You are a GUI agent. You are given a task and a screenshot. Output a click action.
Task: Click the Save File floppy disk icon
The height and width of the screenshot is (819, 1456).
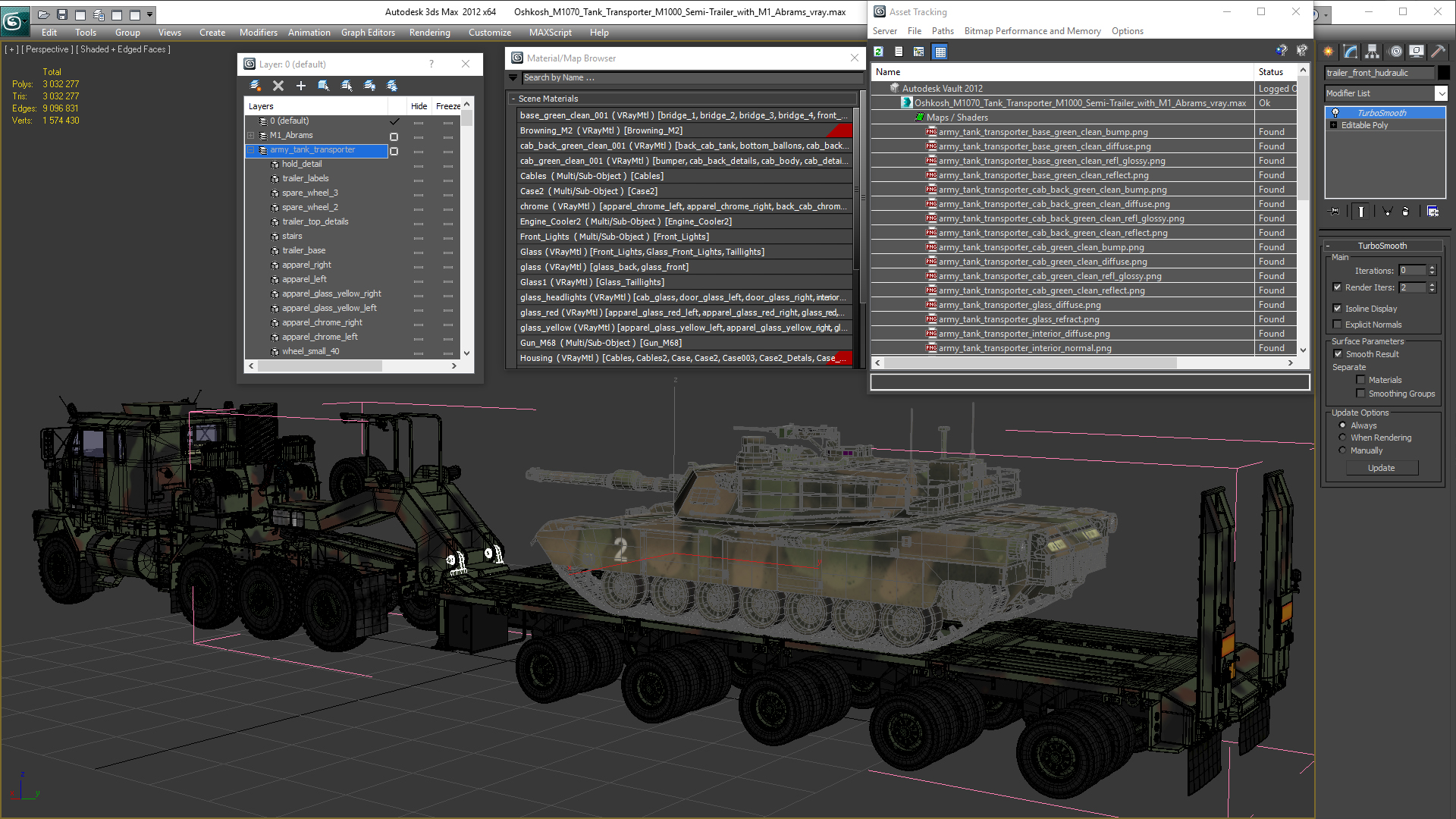tap(62, 14)
